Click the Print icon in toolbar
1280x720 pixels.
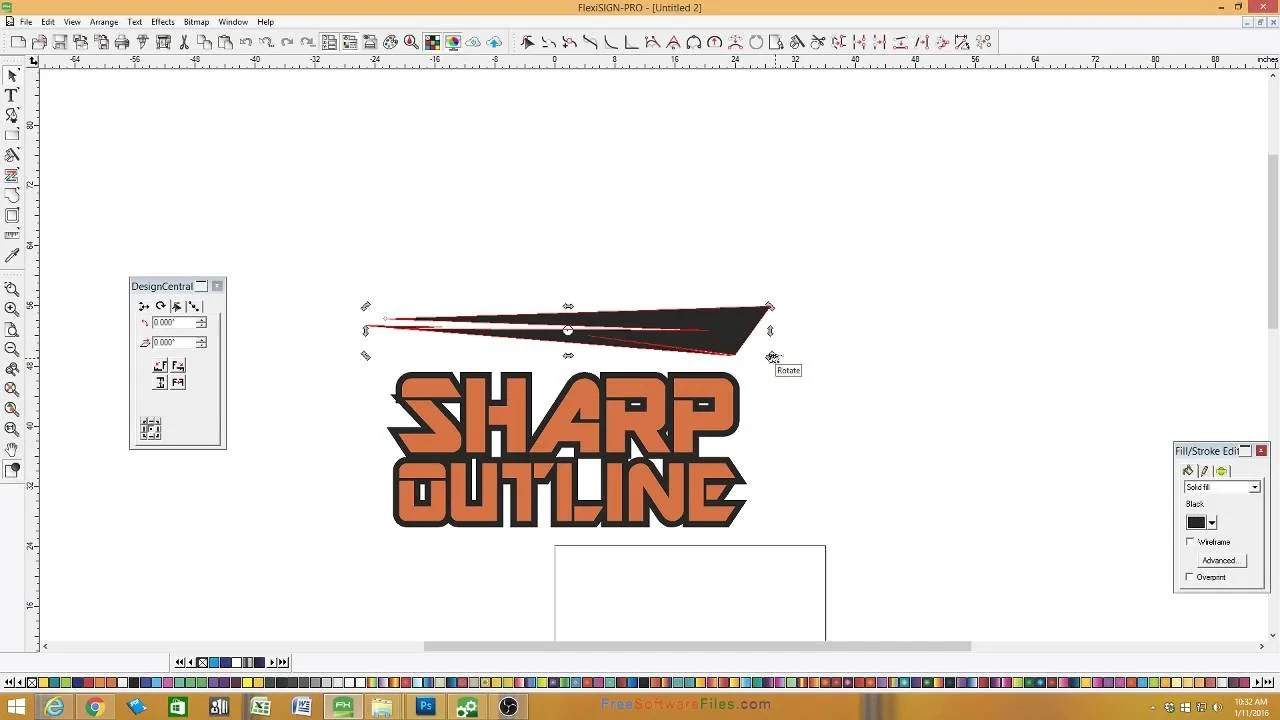pyautogui.click(x=122, y=42)
